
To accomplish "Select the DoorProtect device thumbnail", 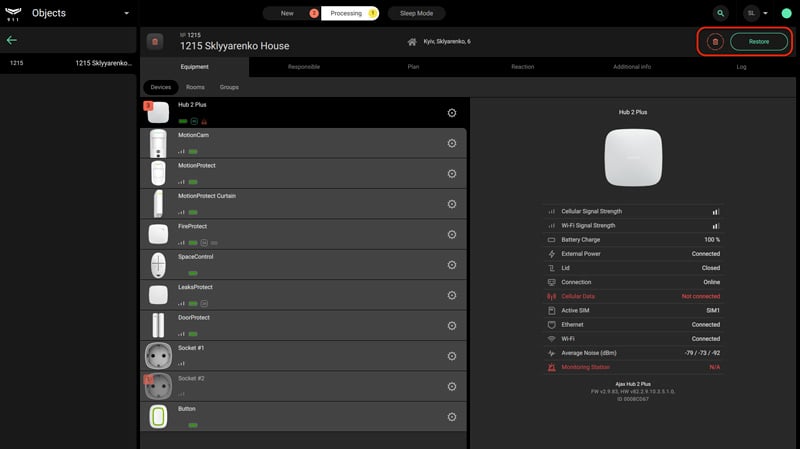I will point(158,326).
